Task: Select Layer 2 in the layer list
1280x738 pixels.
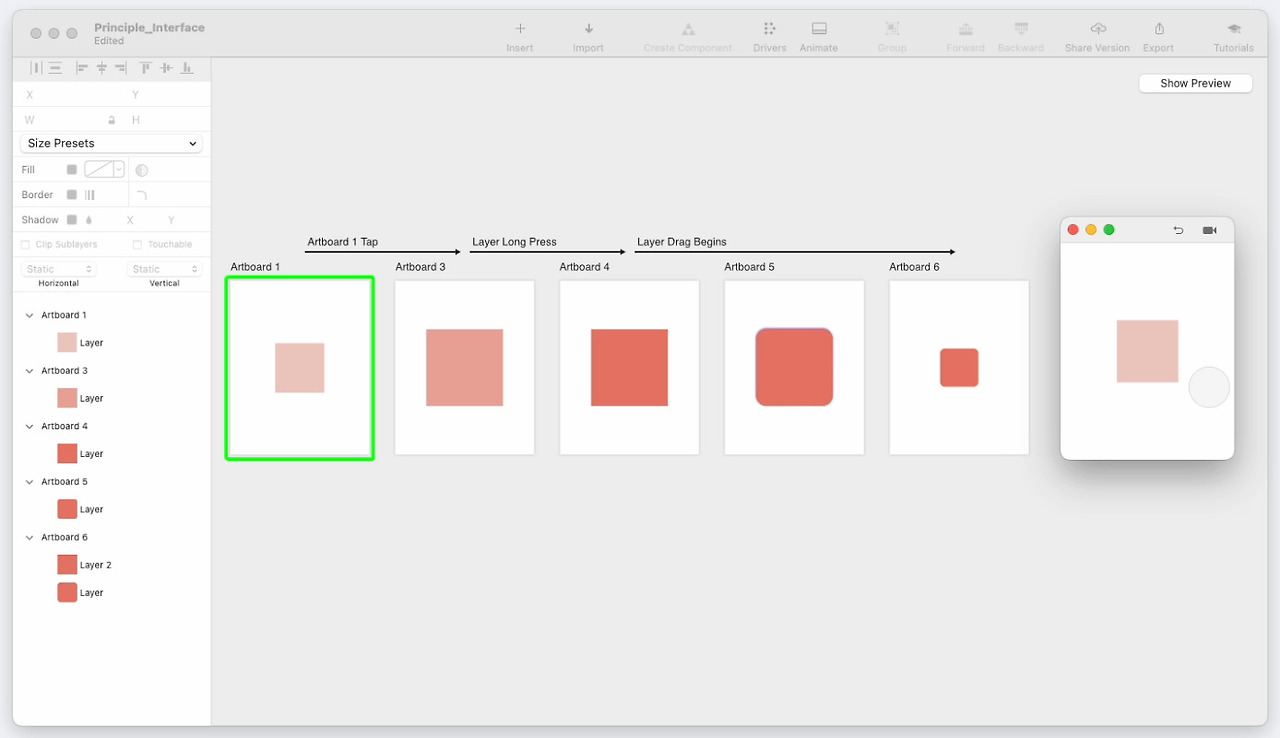Action: coord(96,565)
